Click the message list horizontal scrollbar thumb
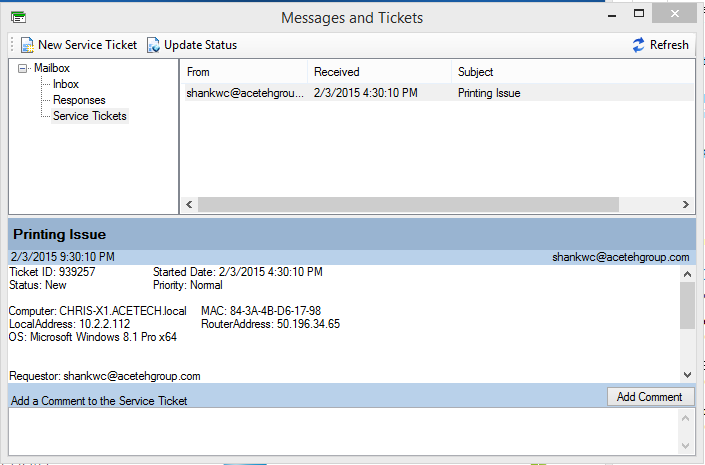The height and width of the screenshot is (465, 705). [408, 205]
